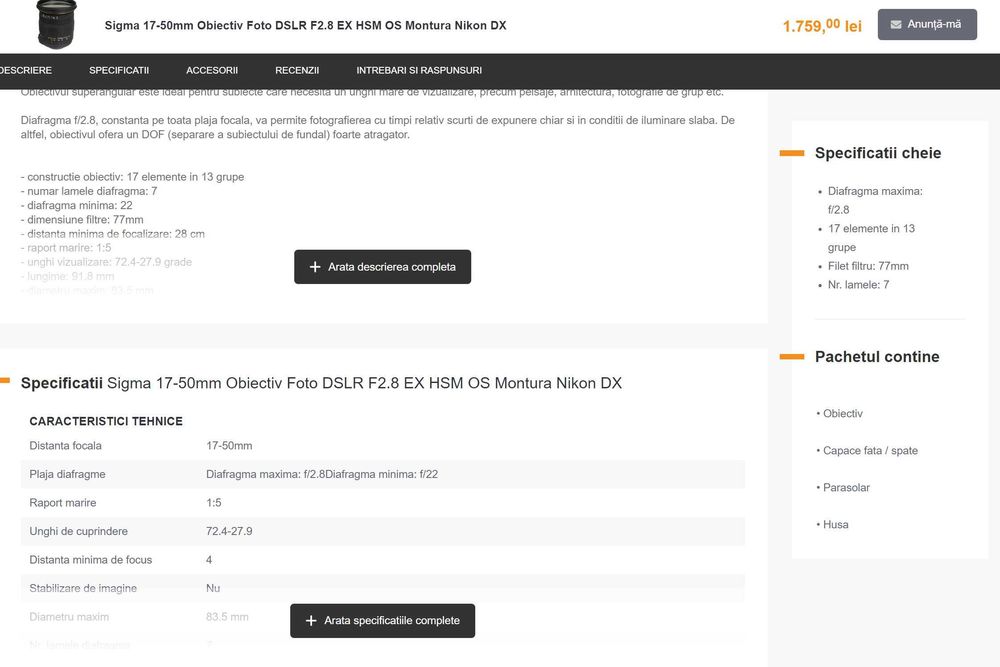
Task: Open the lens product thumbnail image
Action: pos(57,24)
